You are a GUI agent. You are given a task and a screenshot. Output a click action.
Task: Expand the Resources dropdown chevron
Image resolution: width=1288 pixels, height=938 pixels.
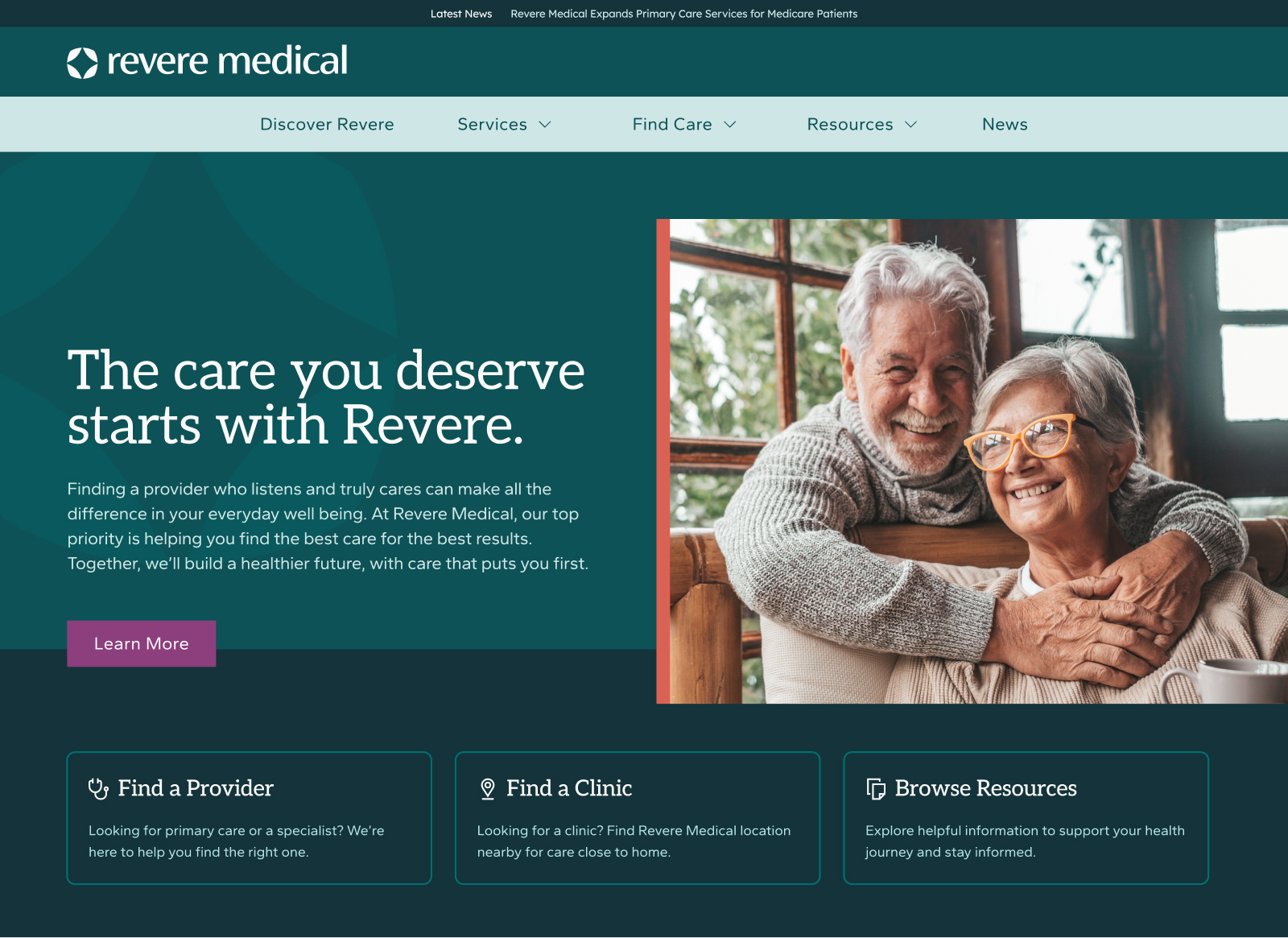[x=911, y=125]
